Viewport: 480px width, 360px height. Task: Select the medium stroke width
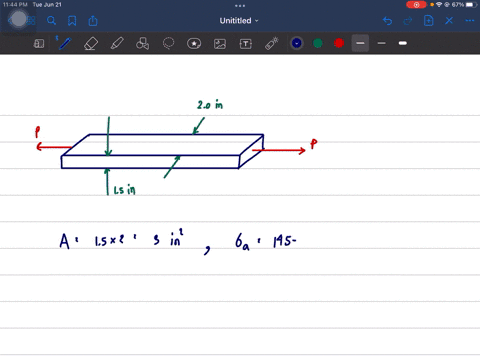point(382,43)
